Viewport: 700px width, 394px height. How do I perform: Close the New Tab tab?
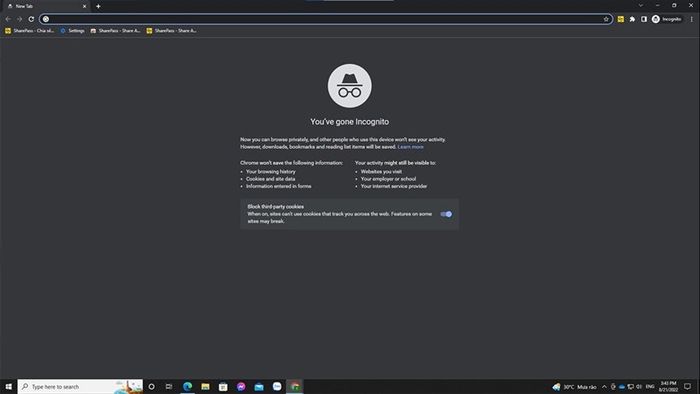pos(84,6)
